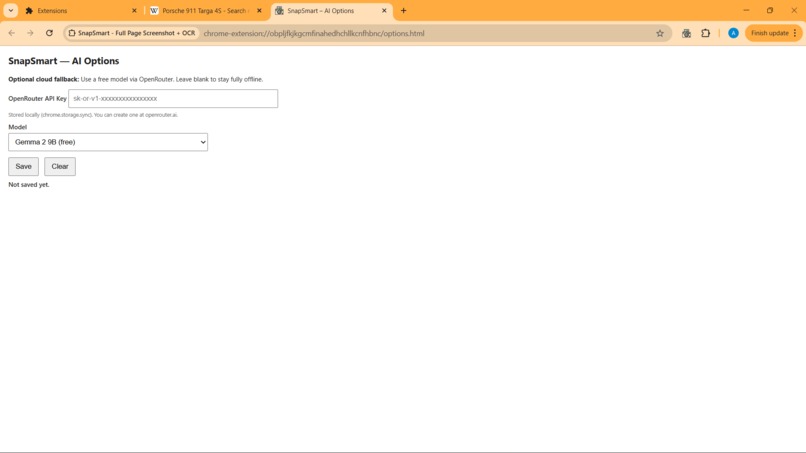
Task: Minimize the browser window
Action: pos(746,10)
